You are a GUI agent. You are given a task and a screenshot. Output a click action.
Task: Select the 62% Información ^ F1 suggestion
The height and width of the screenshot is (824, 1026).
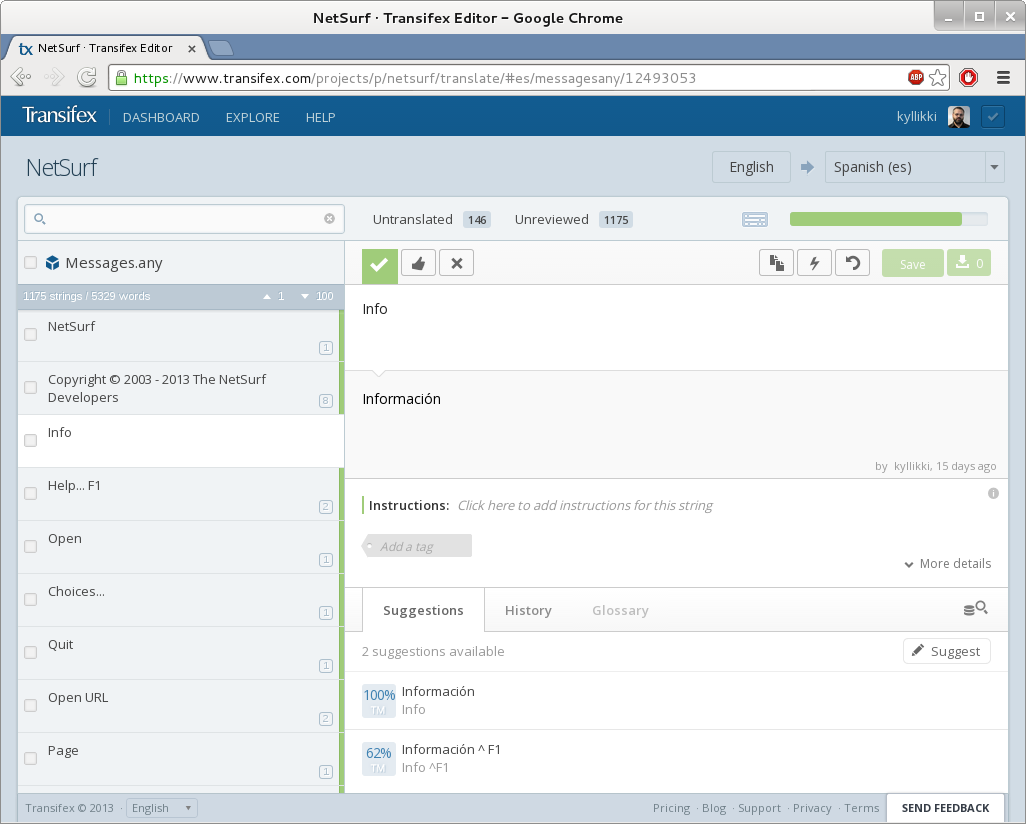click(676, 759)
